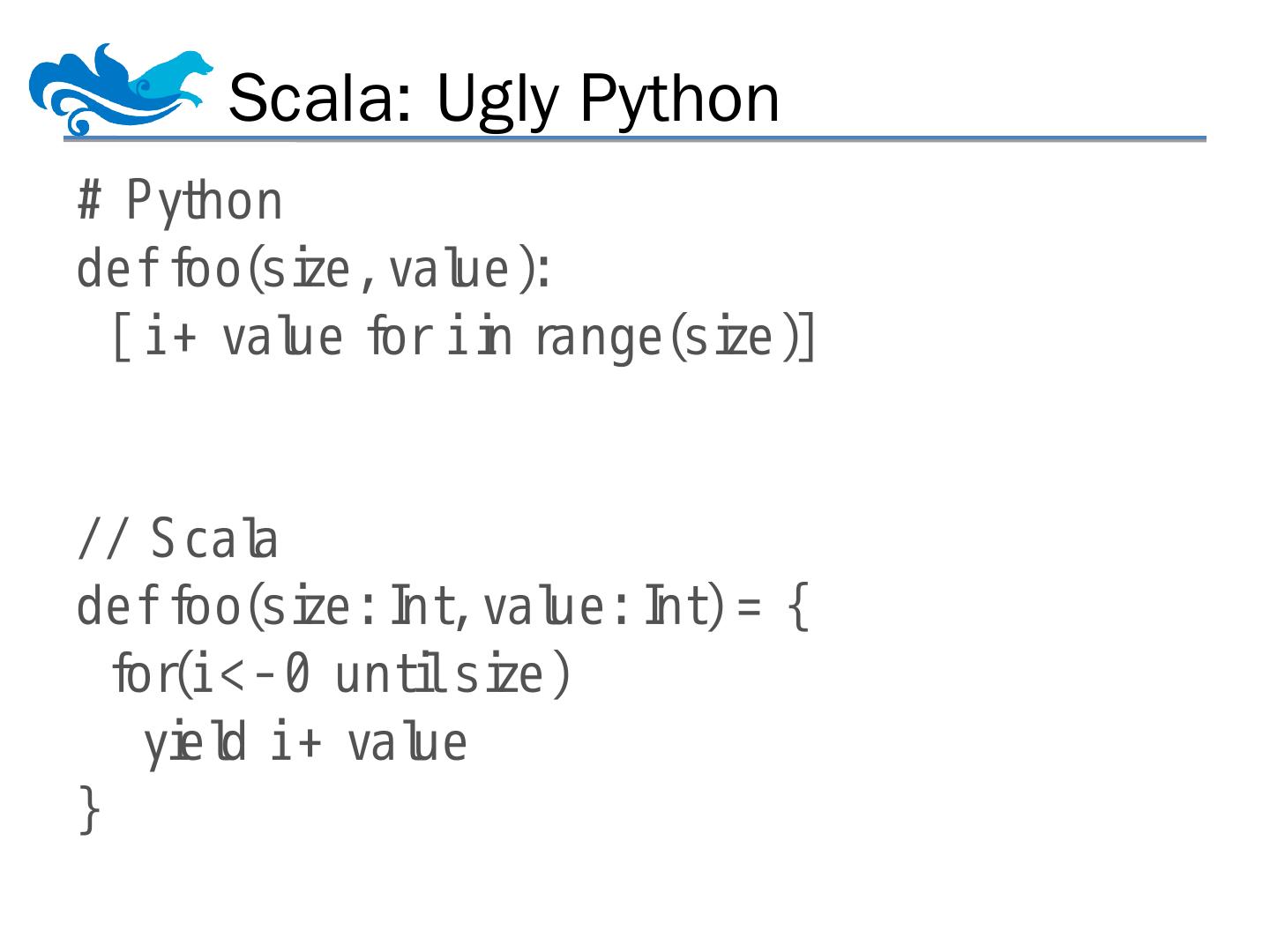
Task: Click the "yield" keyword
Action: 194,743
